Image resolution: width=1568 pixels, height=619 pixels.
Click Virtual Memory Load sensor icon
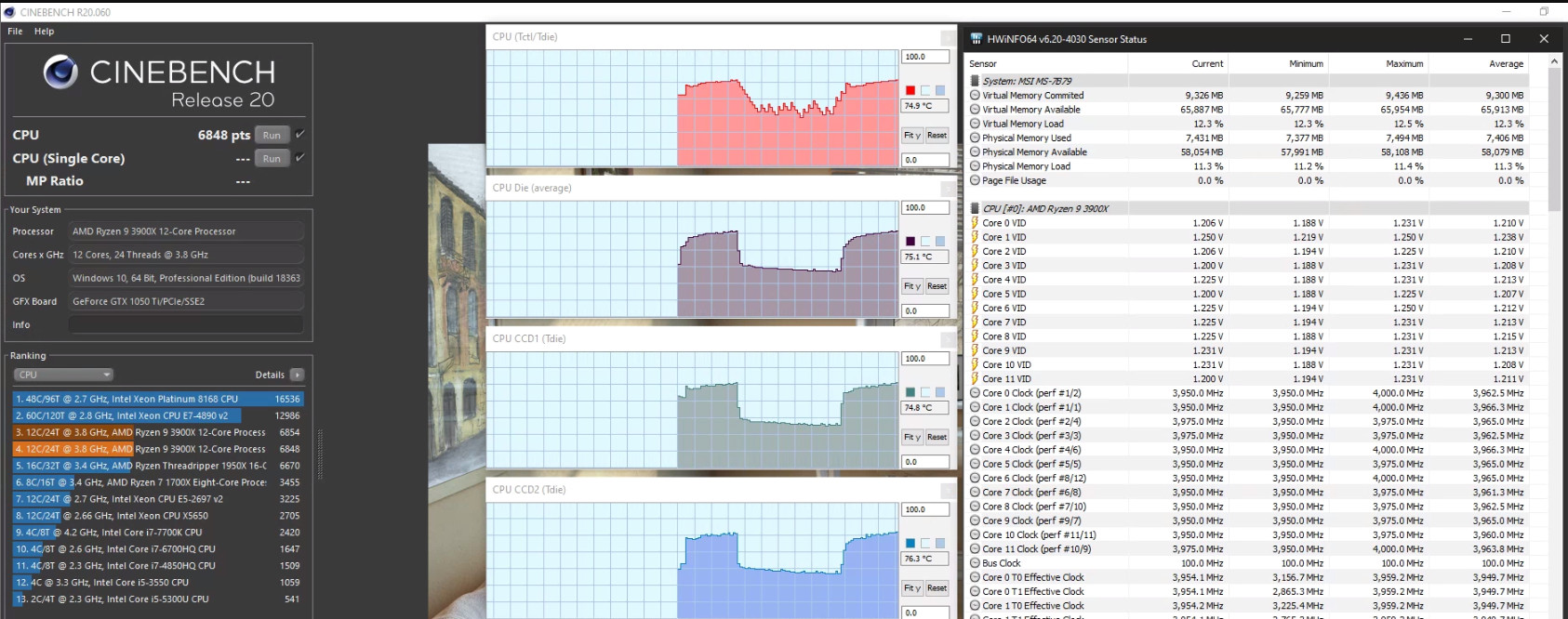coord(975,124)
